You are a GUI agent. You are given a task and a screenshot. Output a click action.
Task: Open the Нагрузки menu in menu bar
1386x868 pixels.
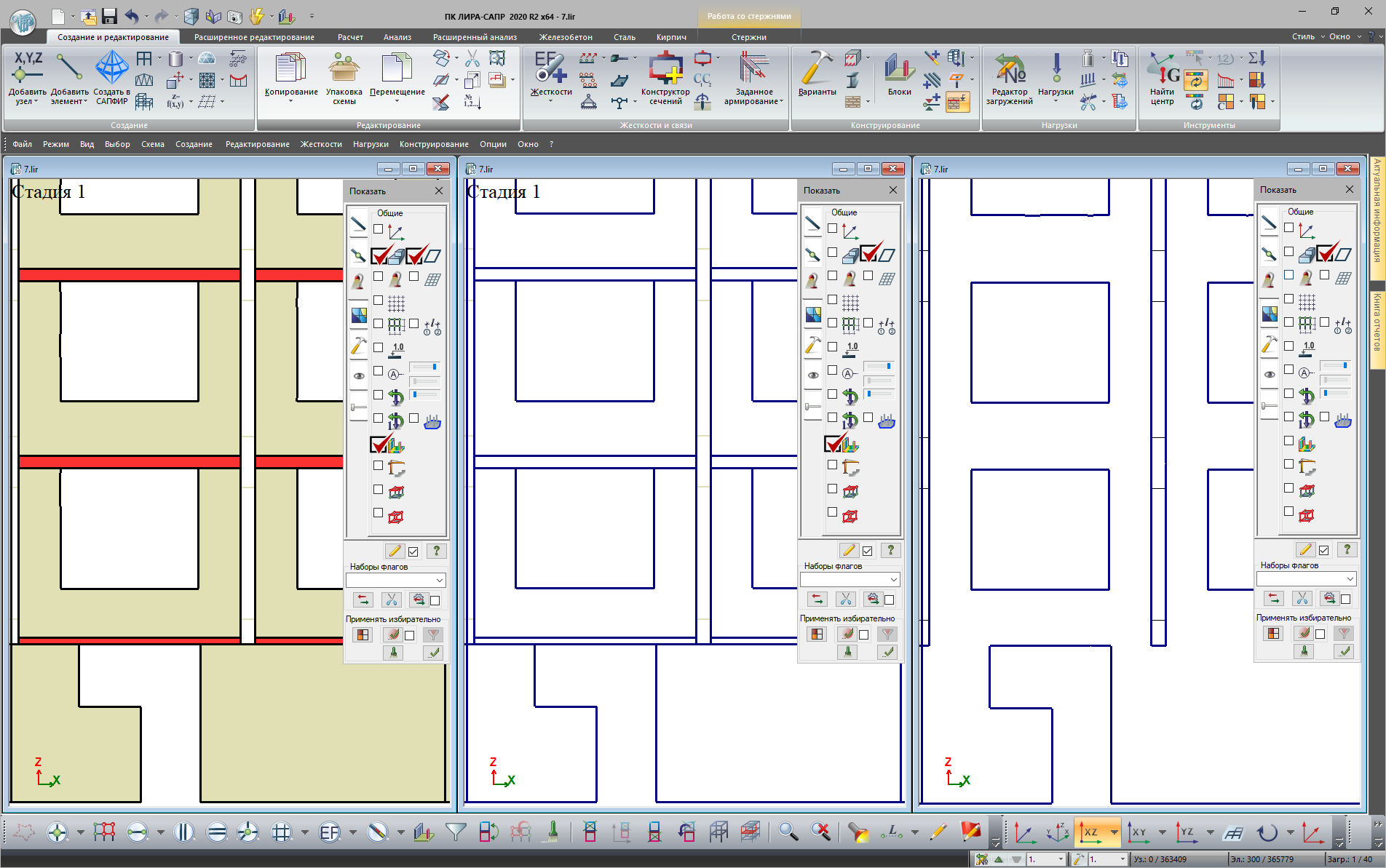371,144
